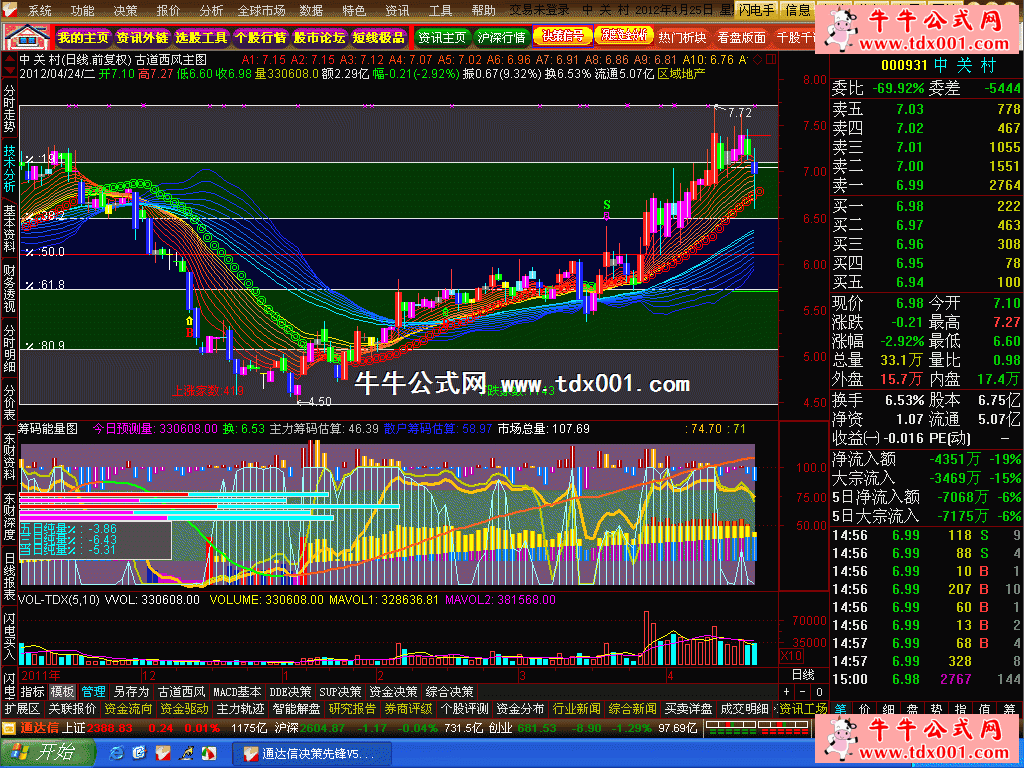This screenshot has width=1024, height=768.
Task: Click 另存为 template option
Action: pos(131,692)
